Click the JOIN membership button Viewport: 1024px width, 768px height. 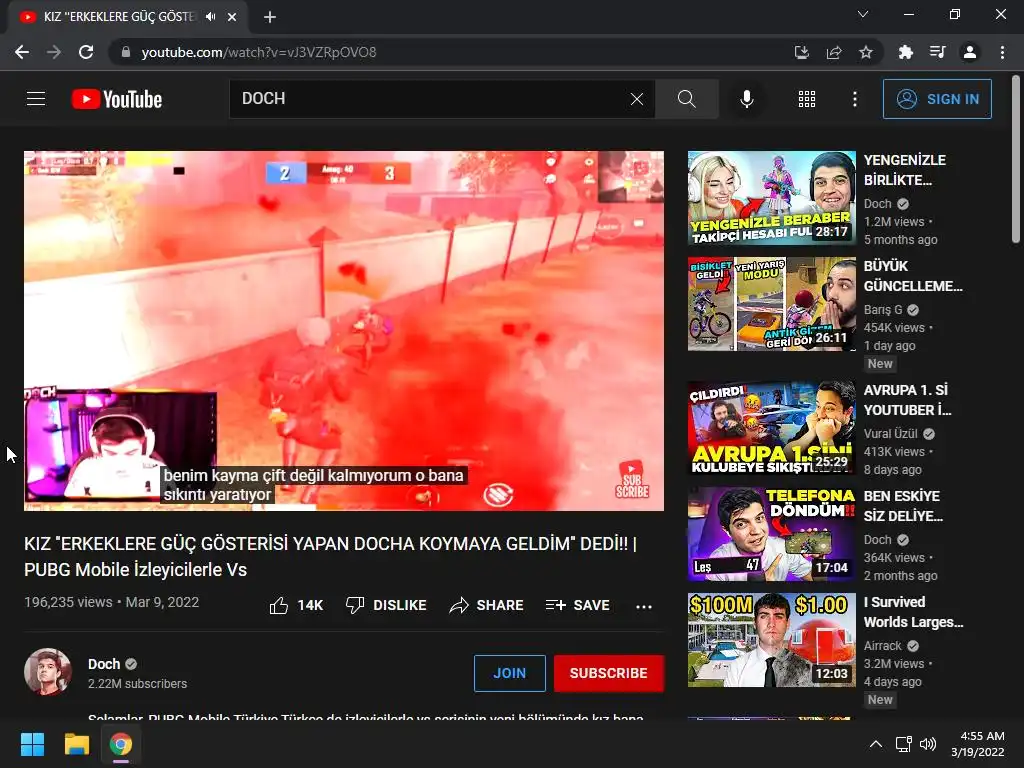click(x=509, y=673)
